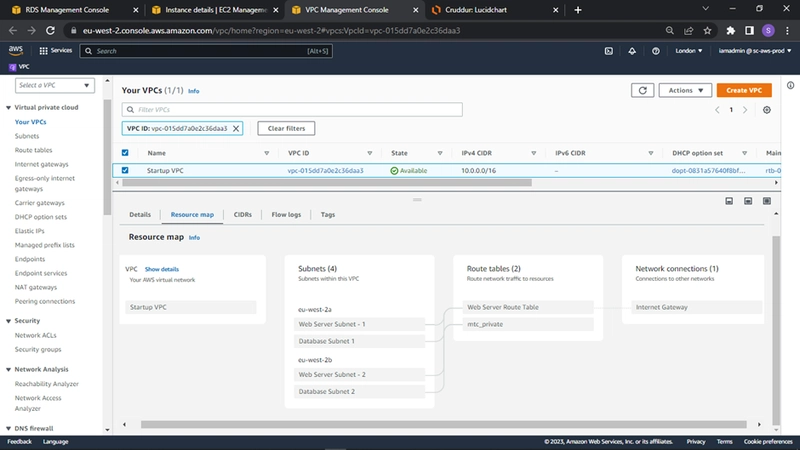
Task: Open the iamadmin account menu
Action: (755, 51)
